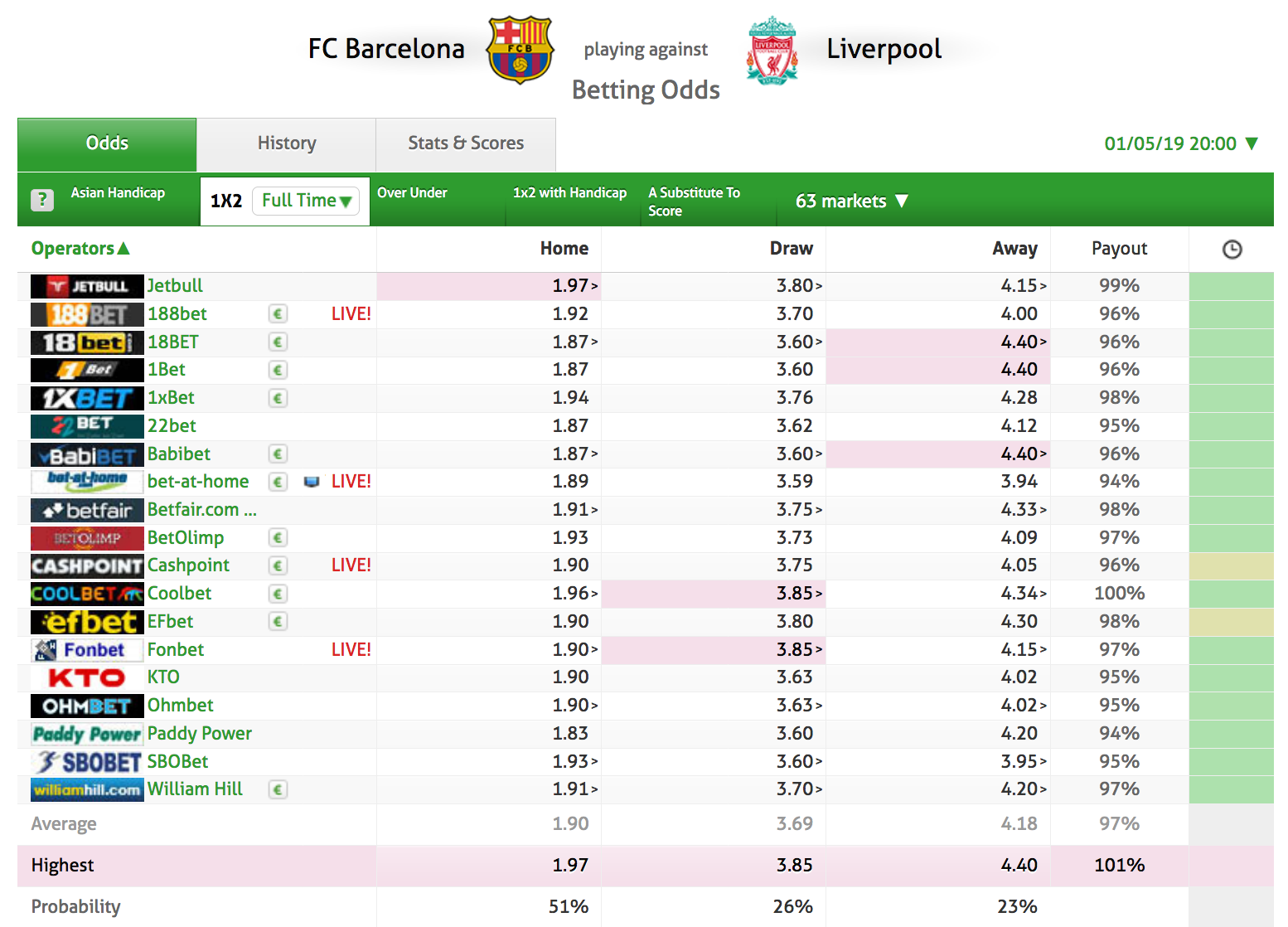Select the Asian Handicap market
This screenshot has width=1288, height=927.
tap(118, 192)
